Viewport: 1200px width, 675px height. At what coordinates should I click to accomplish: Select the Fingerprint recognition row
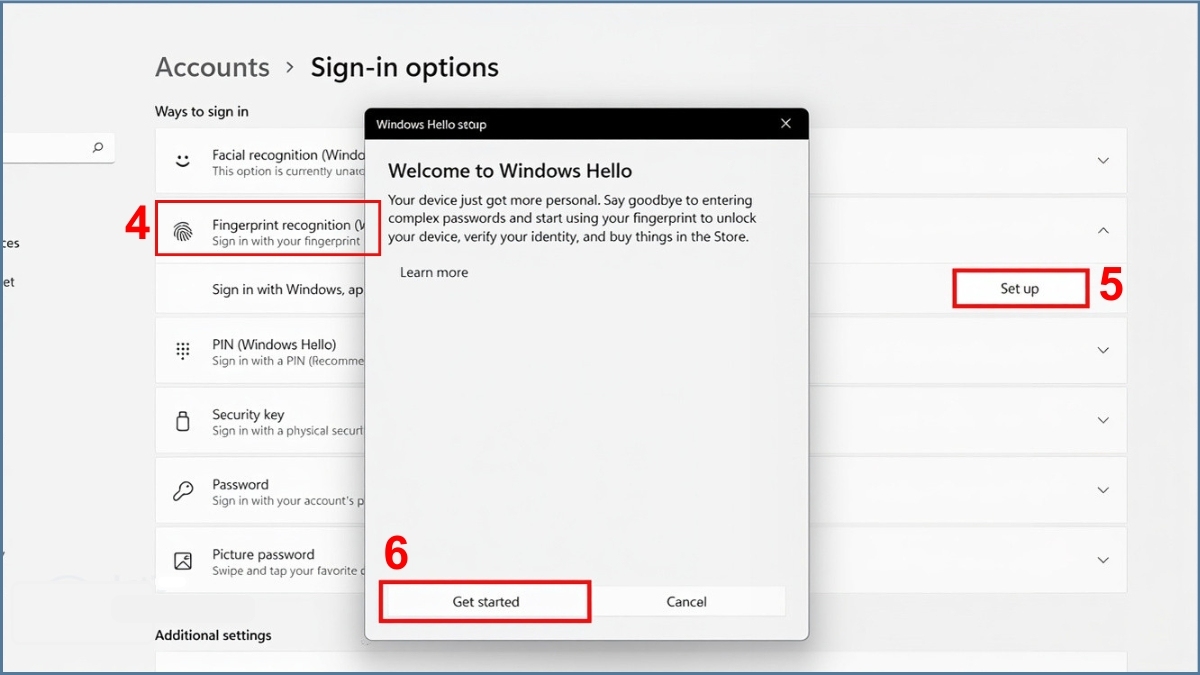(641, 231)
